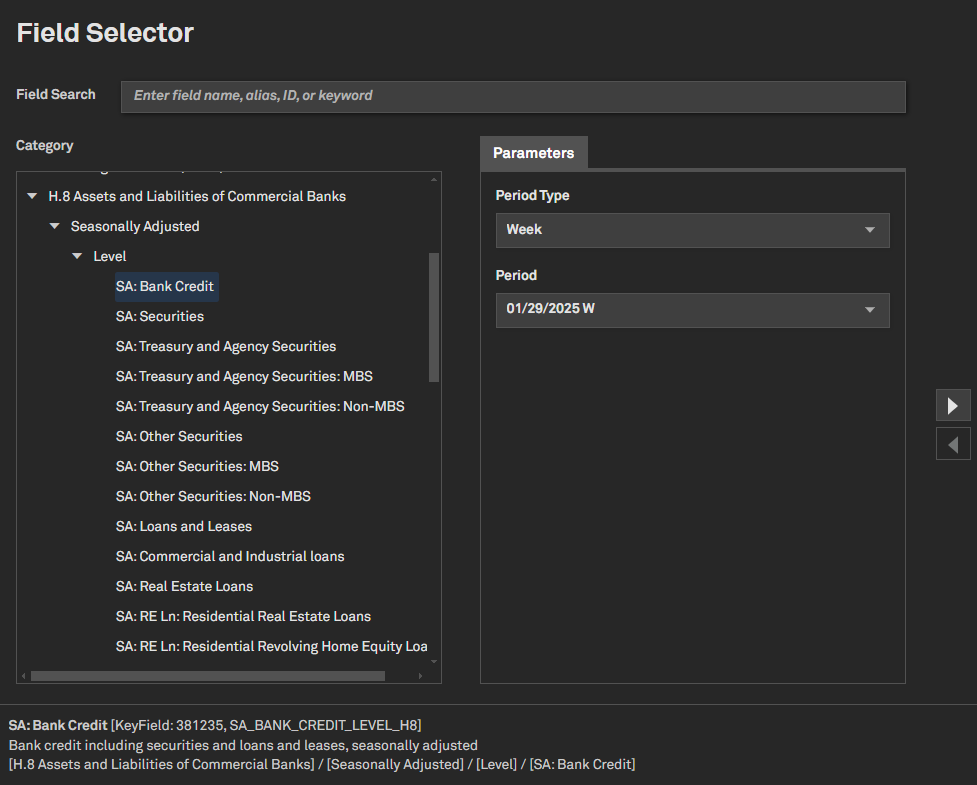Switch to the Parameters tab
This screenshot has height=785, width=977.
(x=534, y=153)
